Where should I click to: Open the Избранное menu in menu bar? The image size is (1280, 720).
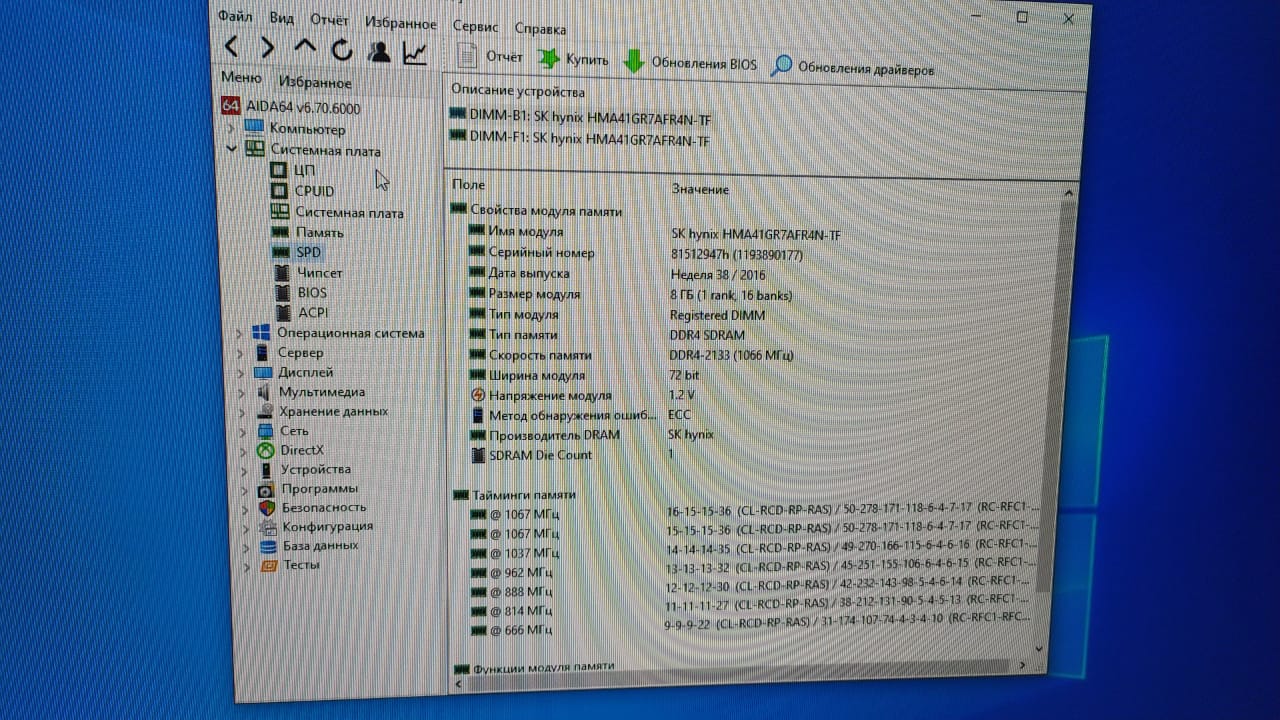(x=400, y=23)
